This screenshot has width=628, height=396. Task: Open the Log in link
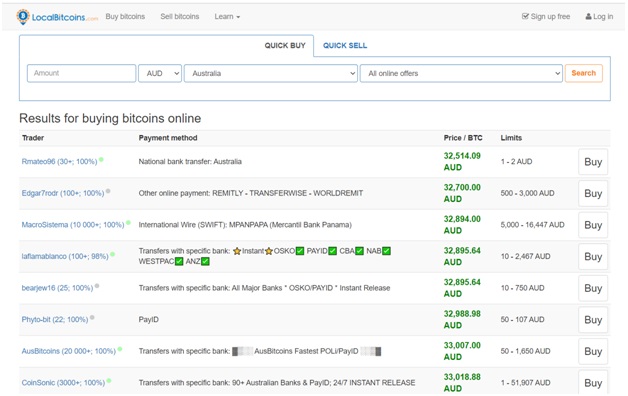coord(599,16)
